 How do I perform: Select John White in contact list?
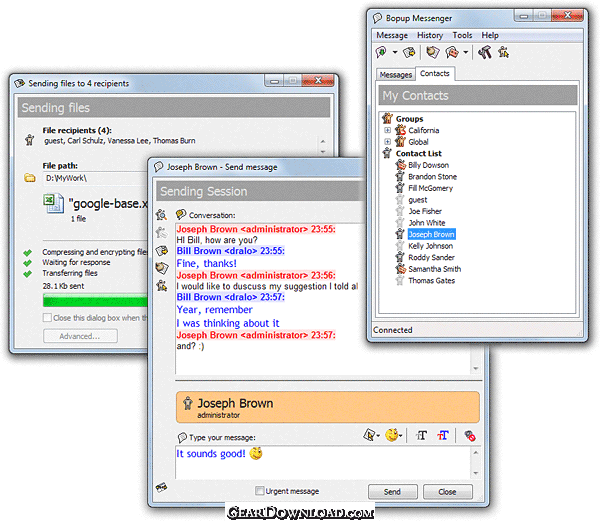pos(427,223)
